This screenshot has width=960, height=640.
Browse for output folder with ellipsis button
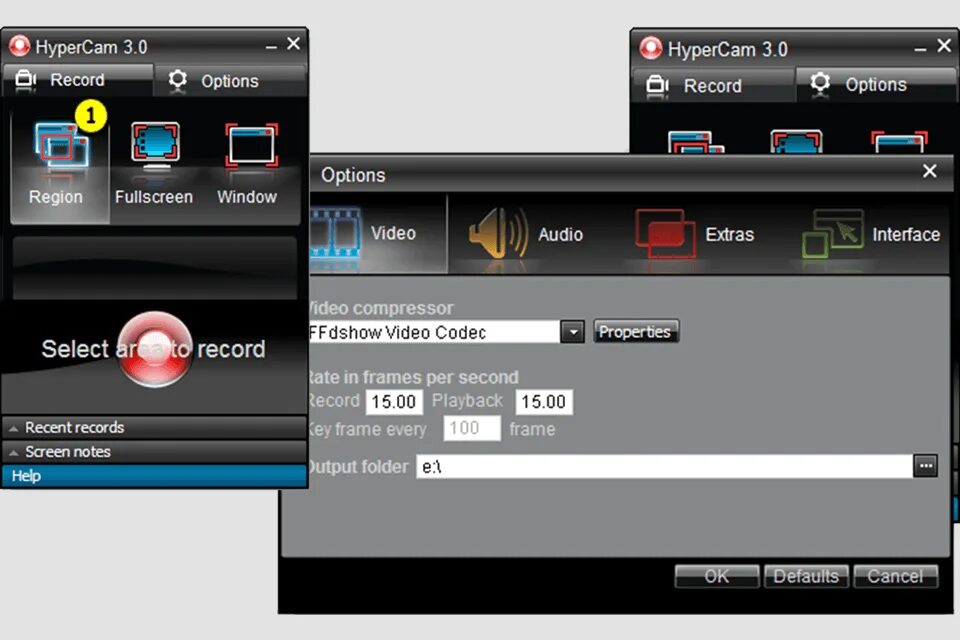coord(926,466)
